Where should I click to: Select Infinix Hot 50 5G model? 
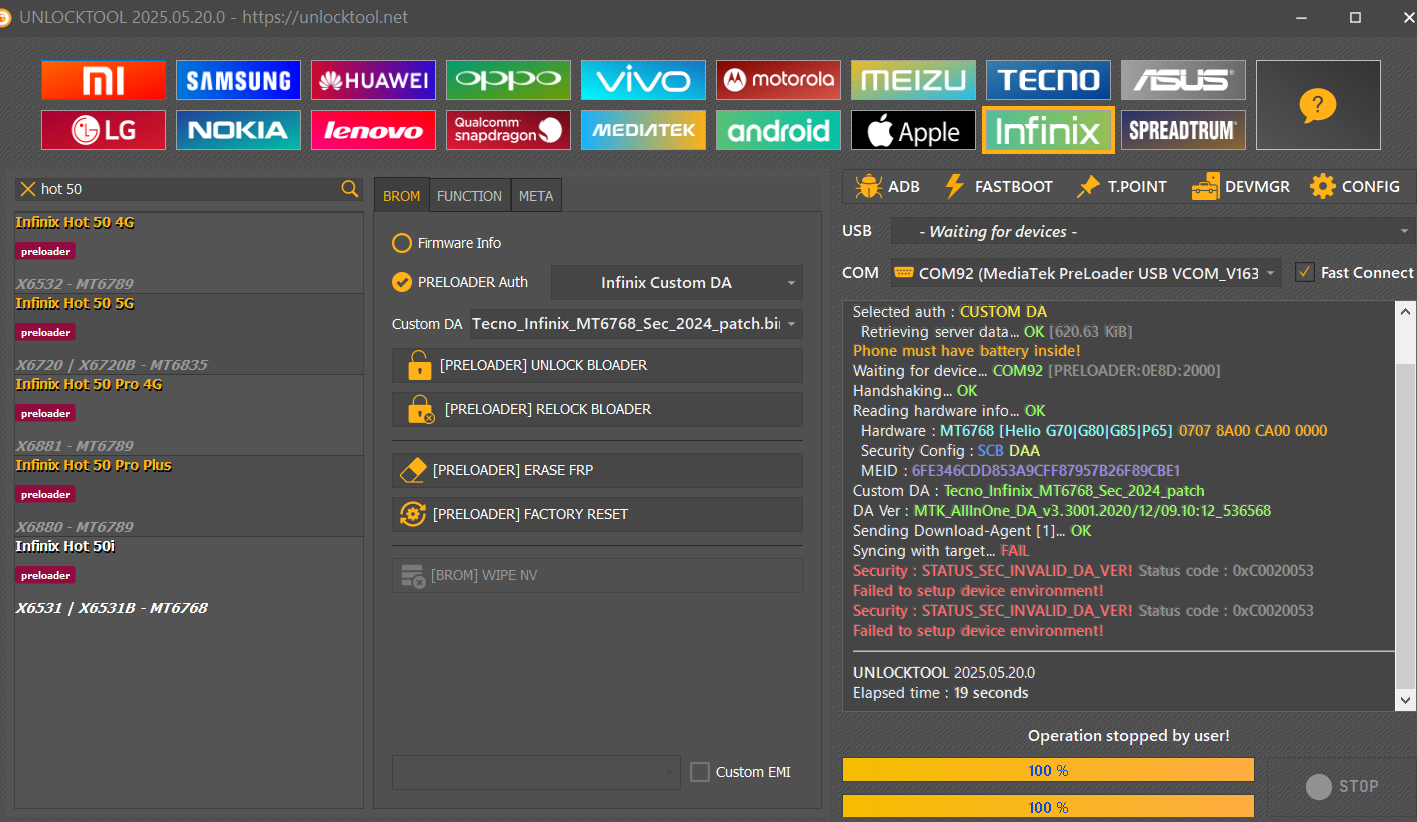click(x=188, y=334)
